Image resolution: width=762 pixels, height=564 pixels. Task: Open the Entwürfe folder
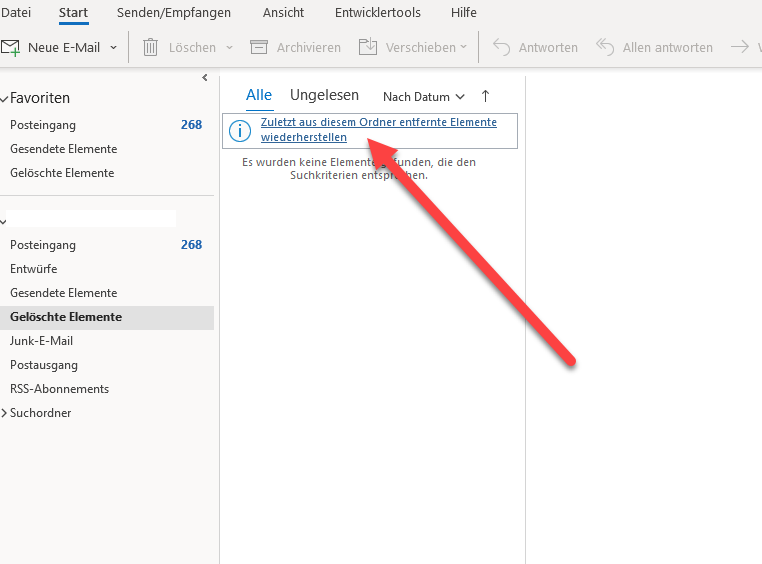[33, 269]
